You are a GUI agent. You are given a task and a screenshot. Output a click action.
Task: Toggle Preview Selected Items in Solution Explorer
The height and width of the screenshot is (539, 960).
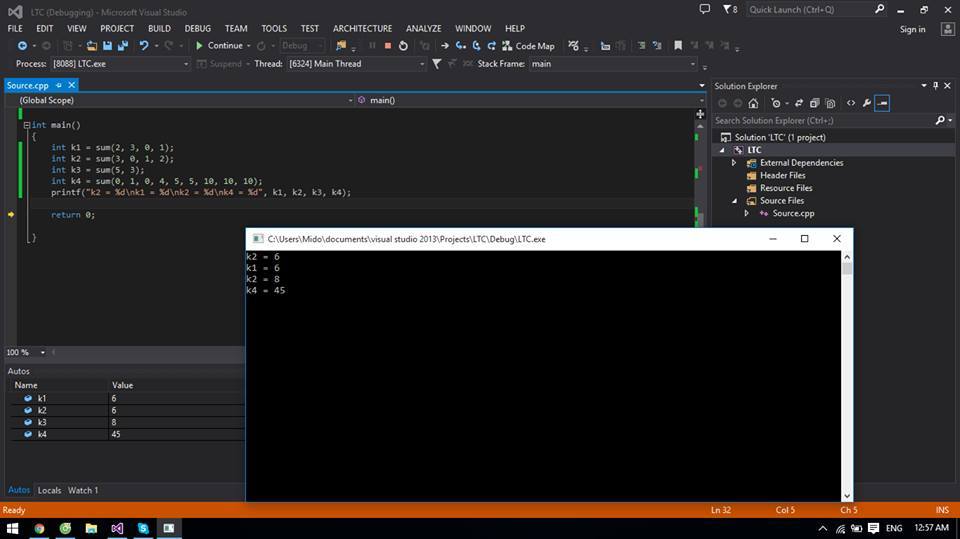882,103
